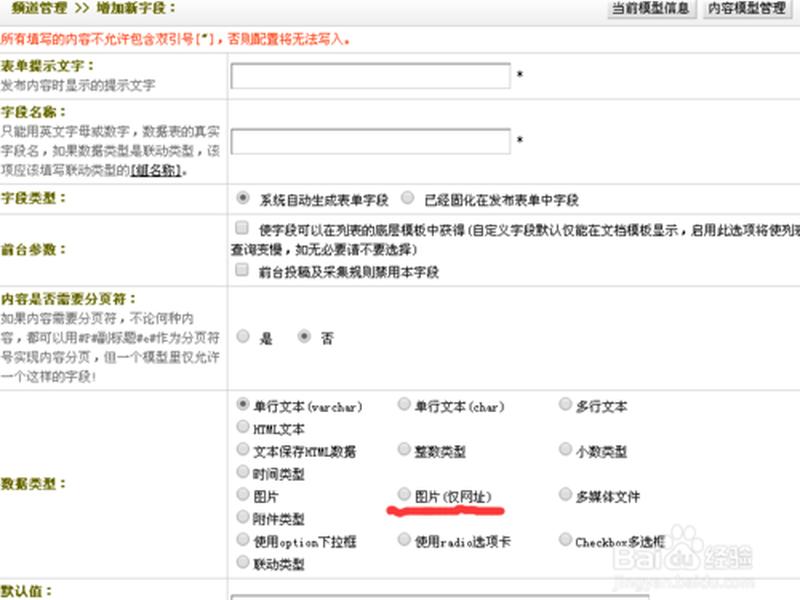Choose 文本保存HTML数据 data type
Image resolution: width=800 pixels, height=600 pixels.
(243, 449)
